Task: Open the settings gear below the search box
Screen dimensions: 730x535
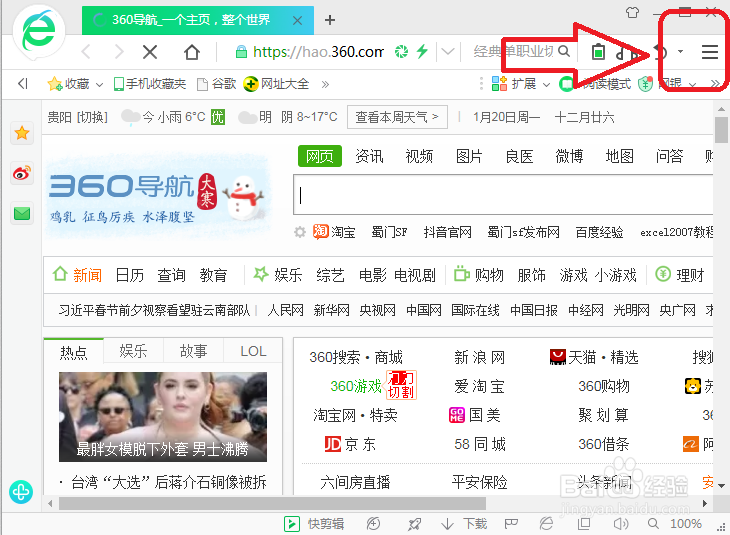Action: click(300, 232)
